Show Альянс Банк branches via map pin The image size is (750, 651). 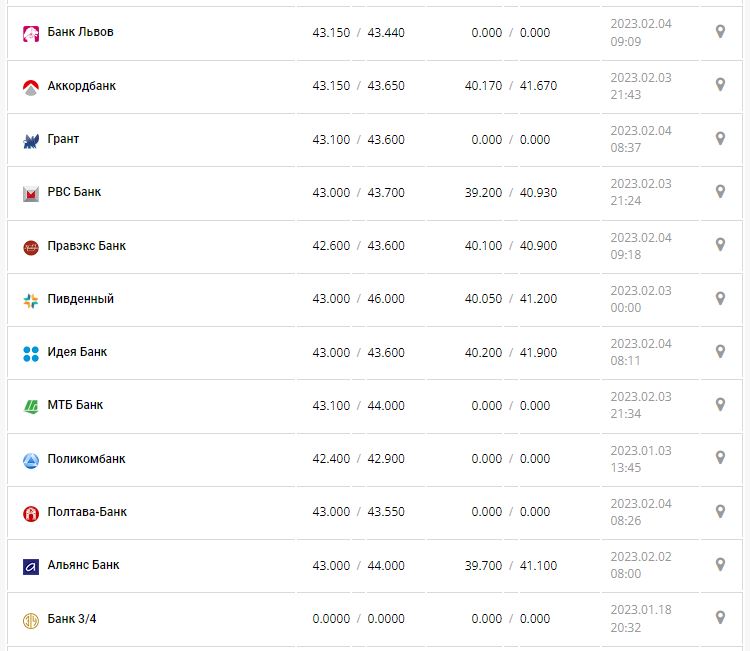click(719, 565)
